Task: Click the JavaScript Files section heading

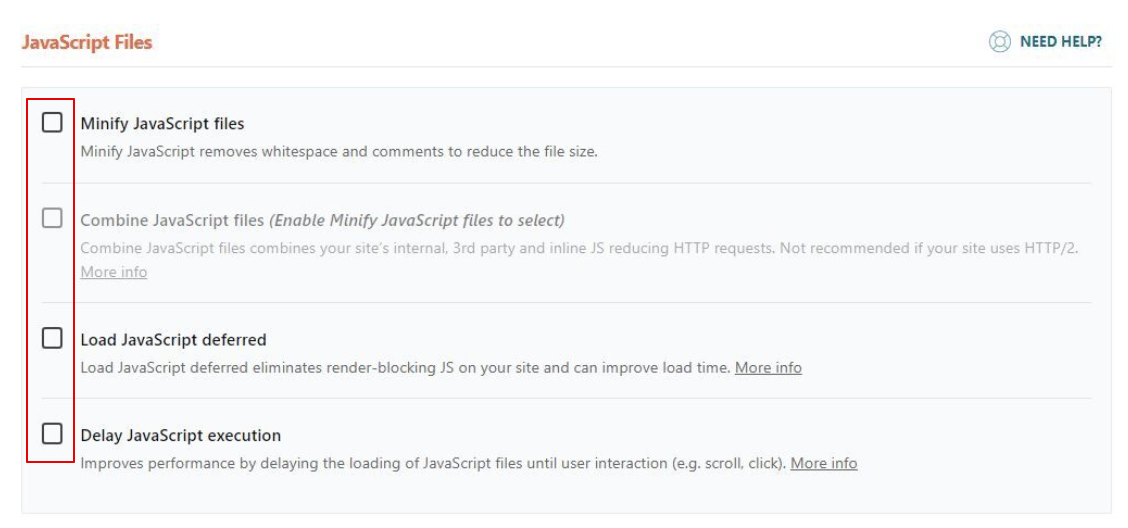Action: (x=87, y=42)
